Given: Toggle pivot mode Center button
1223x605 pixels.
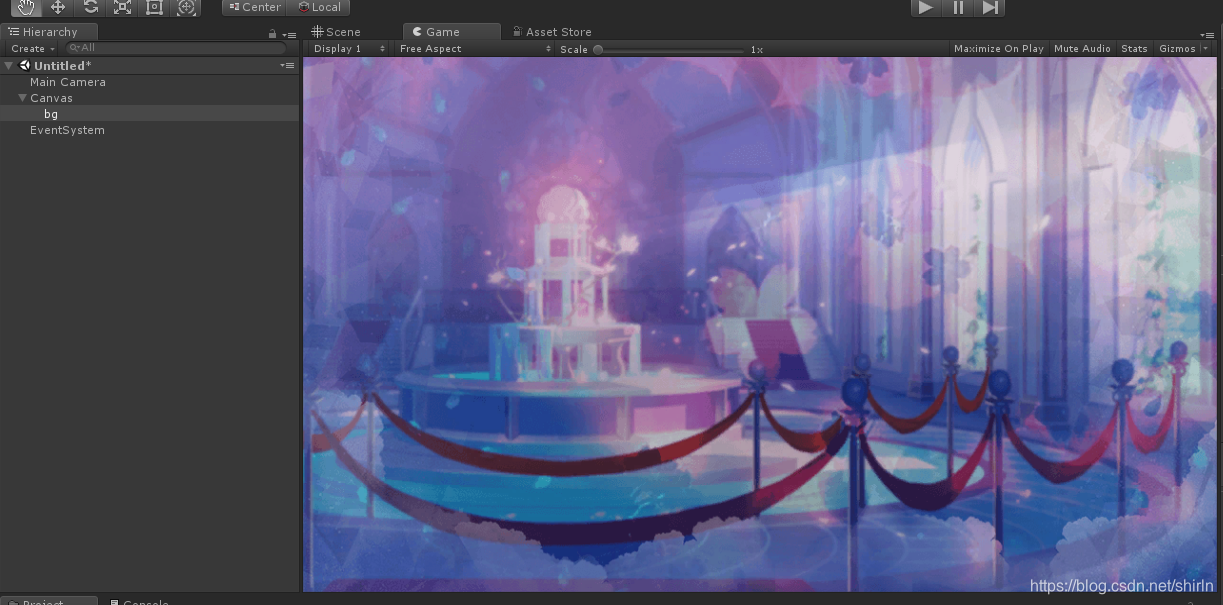Looking at the screenshot, I should coord(254,8).
